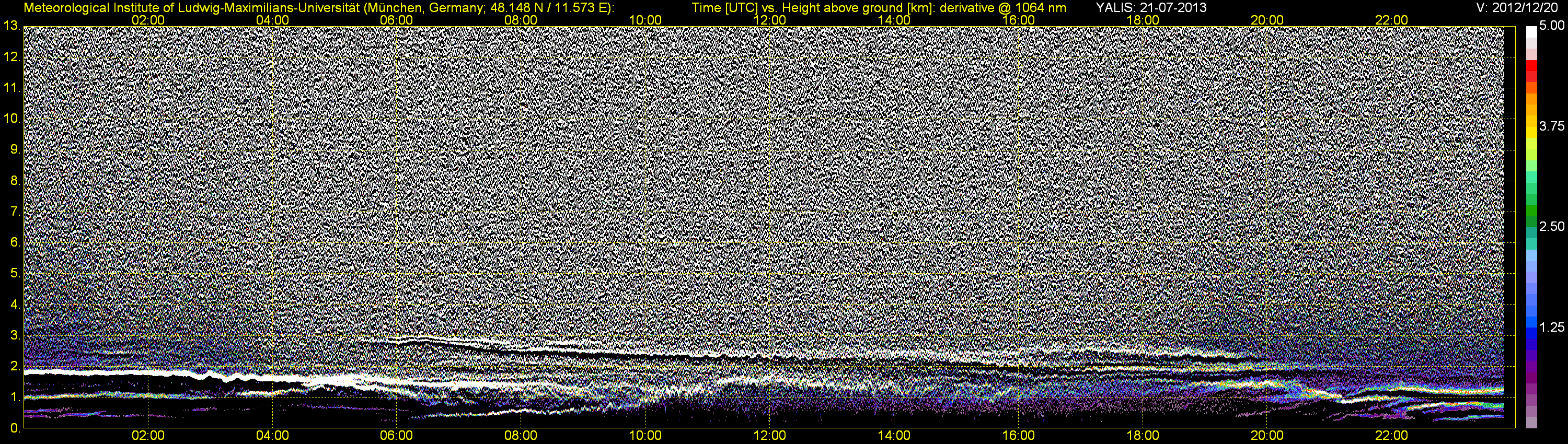Click the 20:00 label on the top time axis
Viewport: 1568px width, 444px height.
pos(1267,20)
